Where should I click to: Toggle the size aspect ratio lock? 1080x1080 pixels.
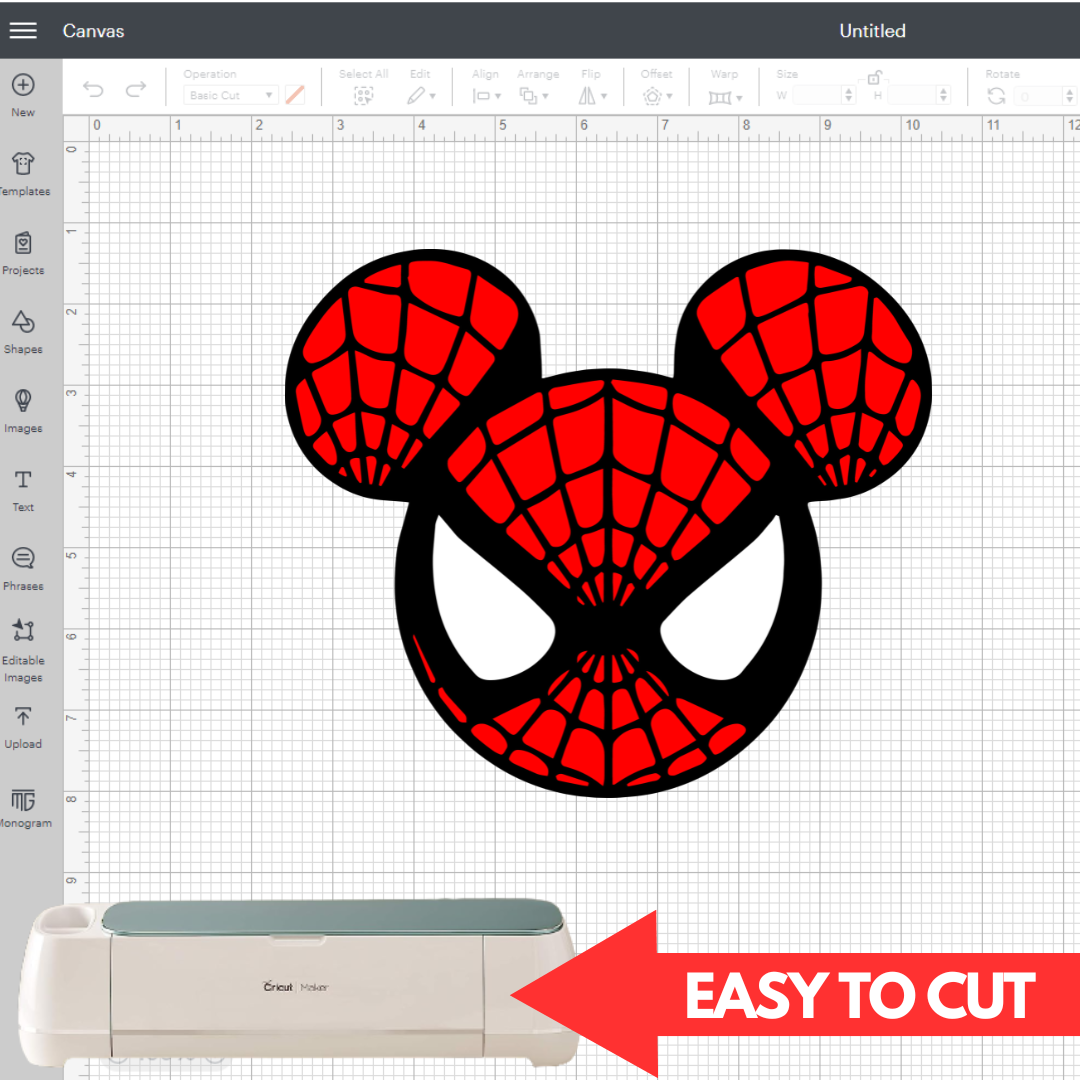coord(874,77)
